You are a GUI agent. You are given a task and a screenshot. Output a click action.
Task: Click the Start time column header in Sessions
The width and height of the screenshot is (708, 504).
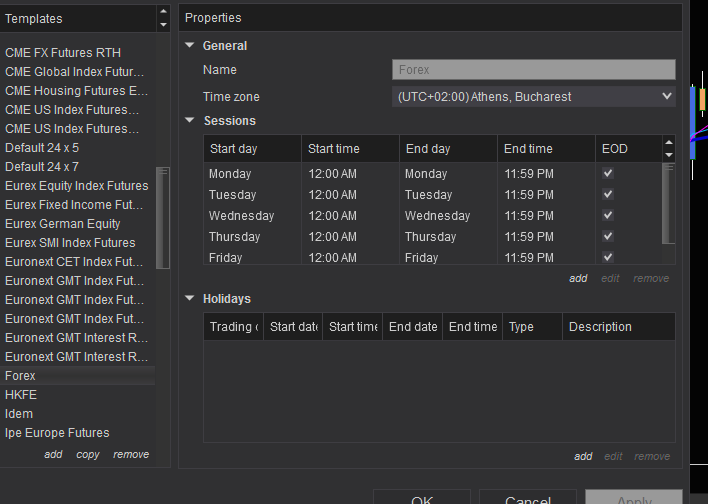pyautogui.click(x=350, y=149)
